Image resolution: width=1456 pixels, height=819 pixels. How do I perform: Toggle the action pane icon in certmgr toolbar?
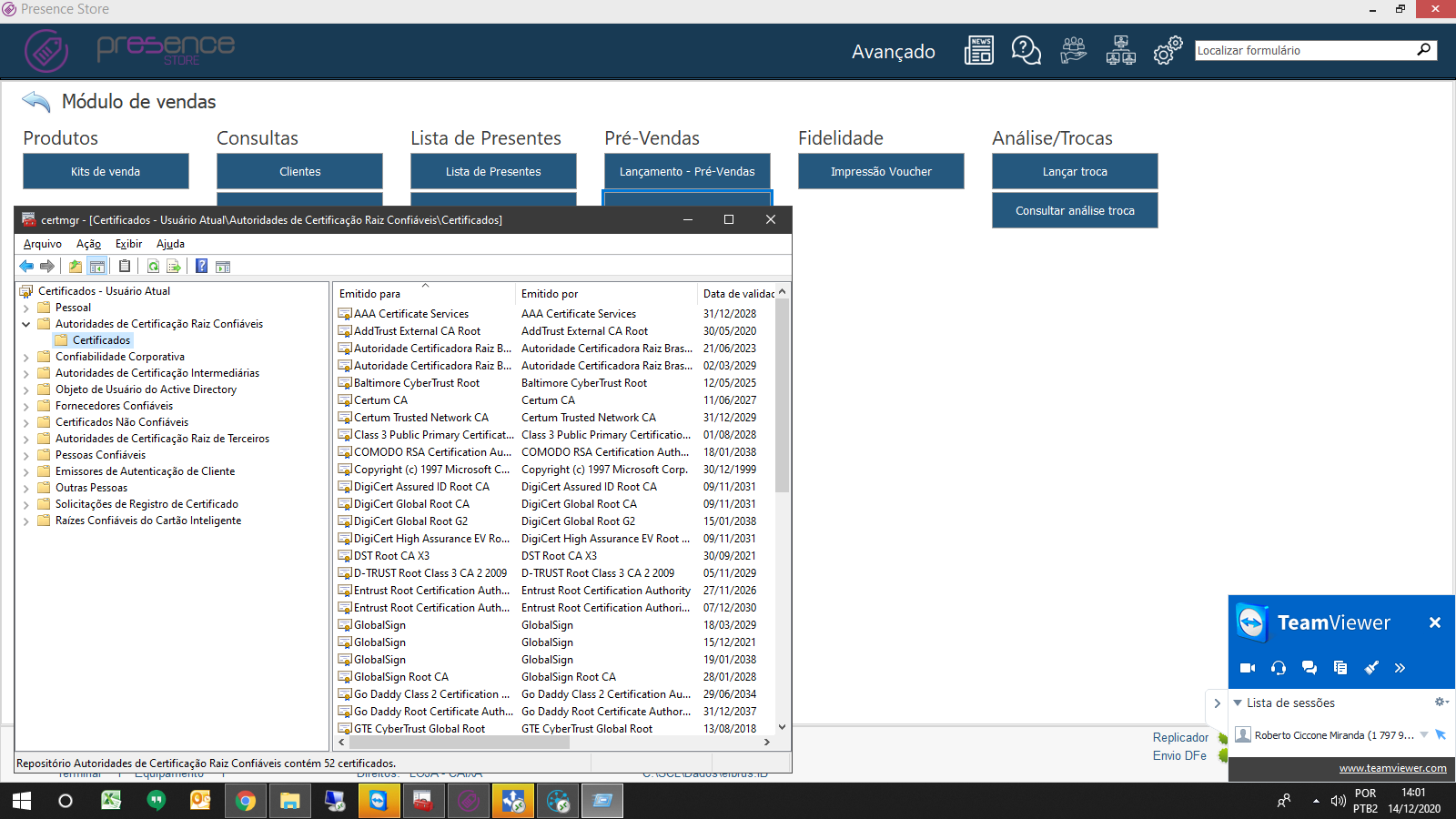point(223,266)
